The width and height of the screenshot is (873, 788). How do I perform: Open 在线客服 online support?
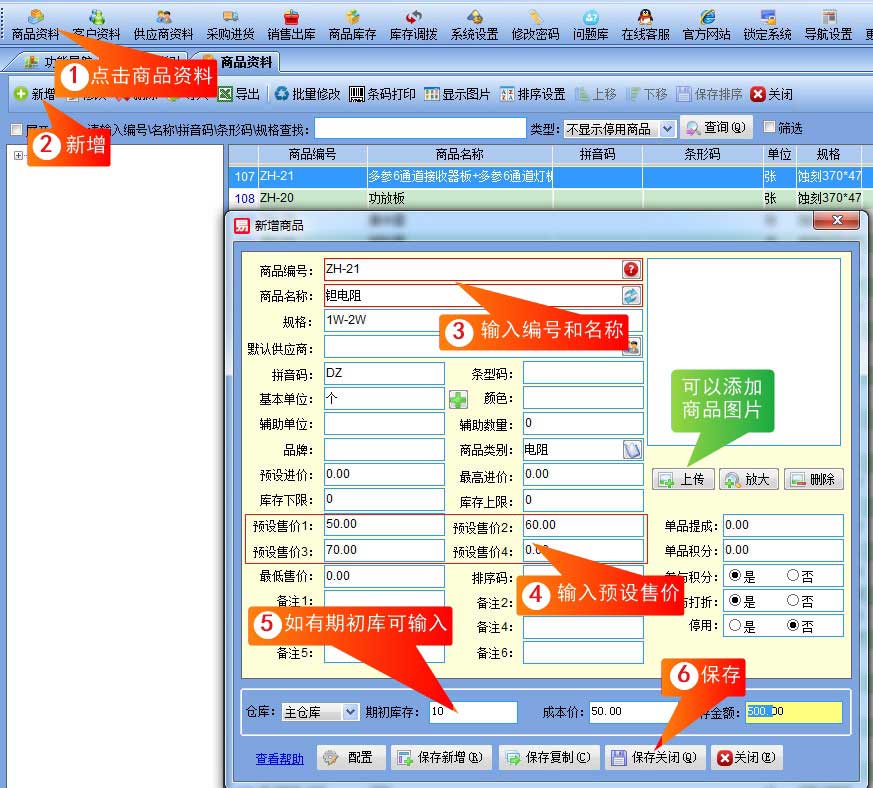[645, 26]
